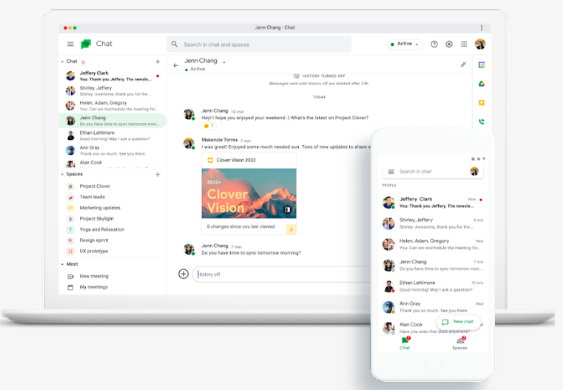Tap Helen, Adam, Gregory conversation on phone
563x390 pixels.
pyautogui.click(x=432, y=244)
